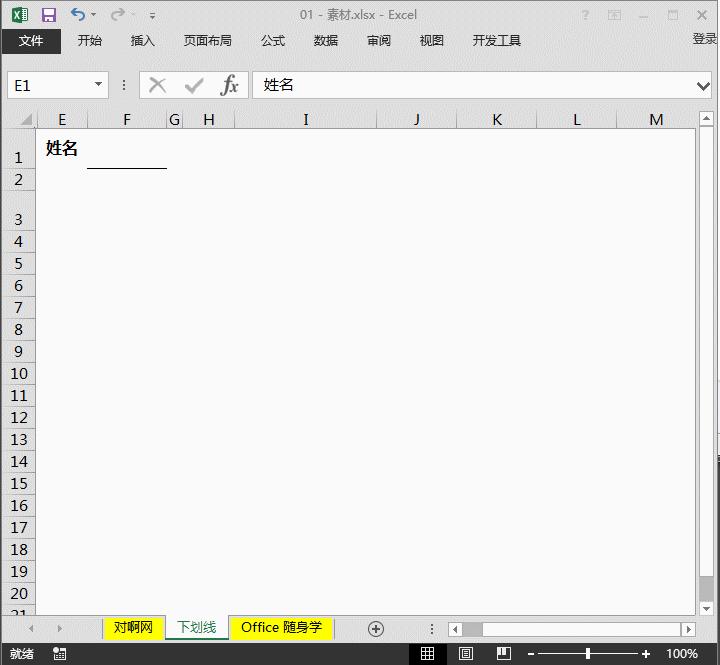Click the column I header
This screenshot has width=720, height=665.
[x=305, y=120]
